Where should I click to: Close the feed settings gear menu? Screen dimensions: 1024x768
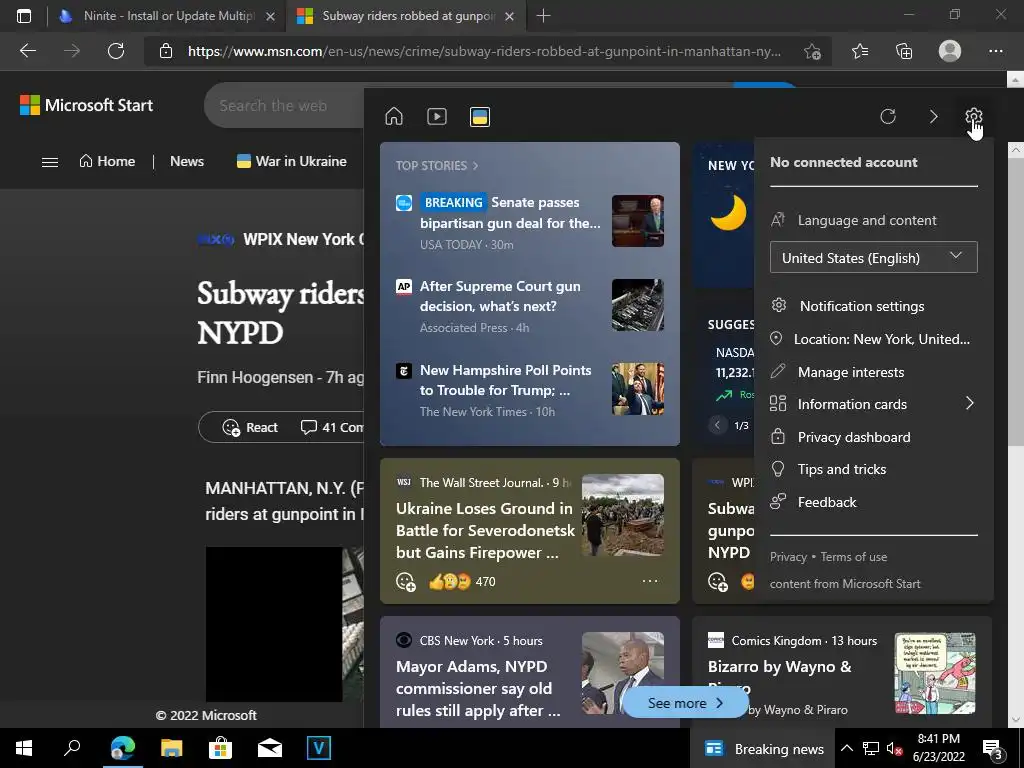point(973,116)
